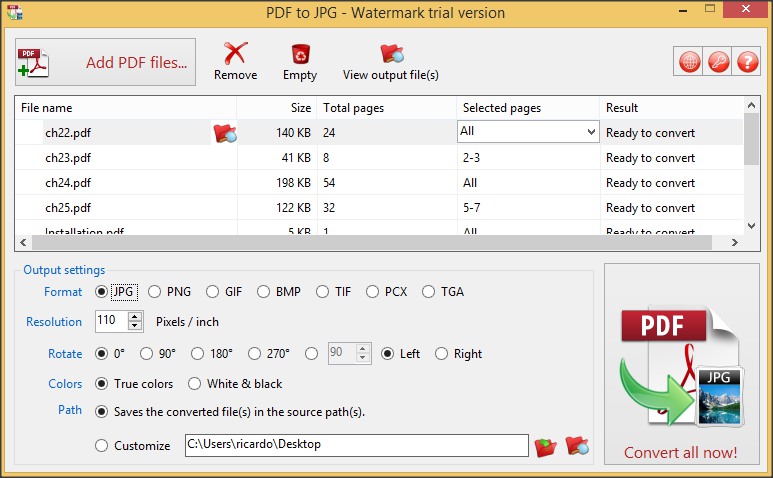The height and width of the screenshot is (478, 773).
Task: Increase resolution with the up arrow
Action: [x=135, y=316]
